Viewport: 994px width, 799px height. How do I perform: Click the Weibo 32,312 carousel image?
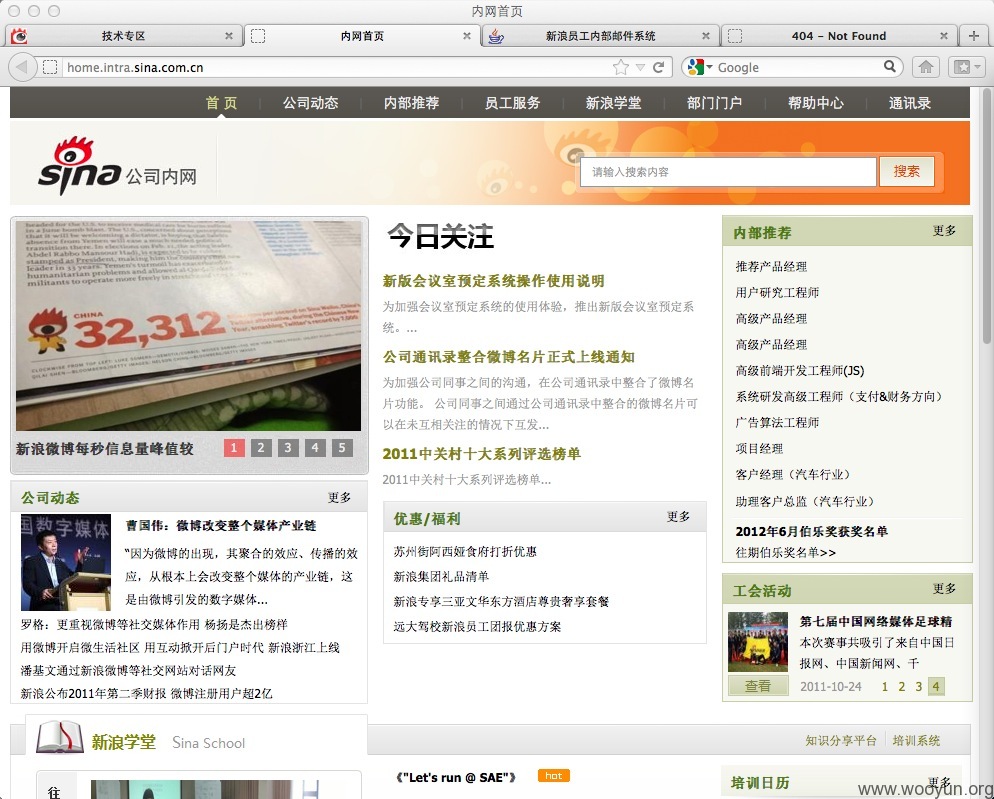point(188,325)
